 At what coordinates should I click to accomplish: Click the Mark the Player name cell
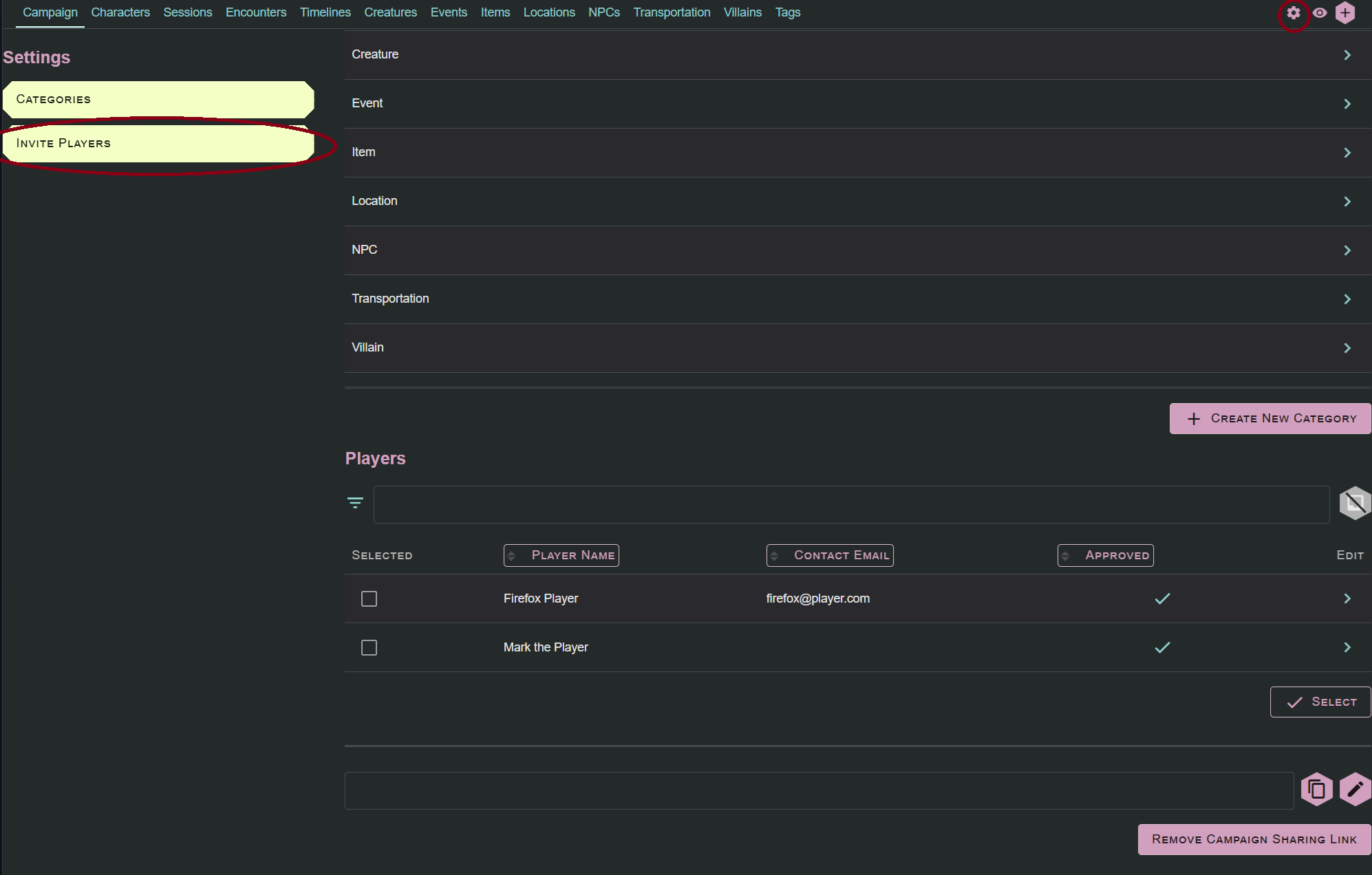click(x=546, y=647)
